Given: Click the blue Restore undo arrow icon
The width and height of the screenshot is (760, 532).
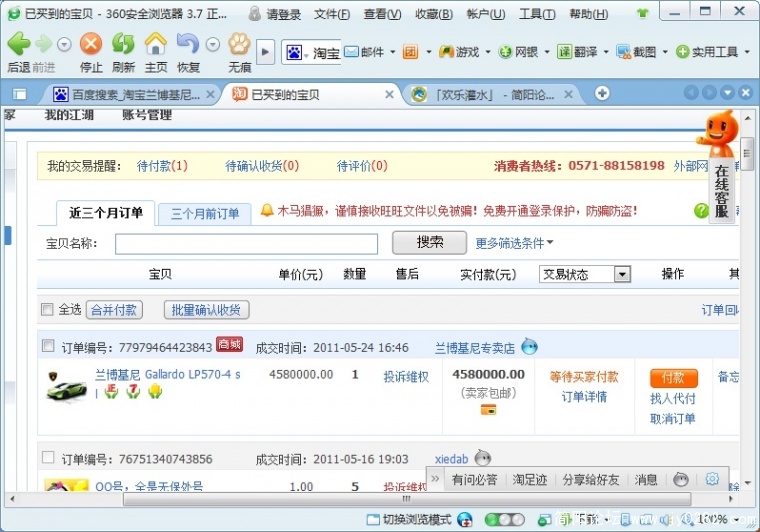Looking at the screenshot, I should tap(188, 44).
